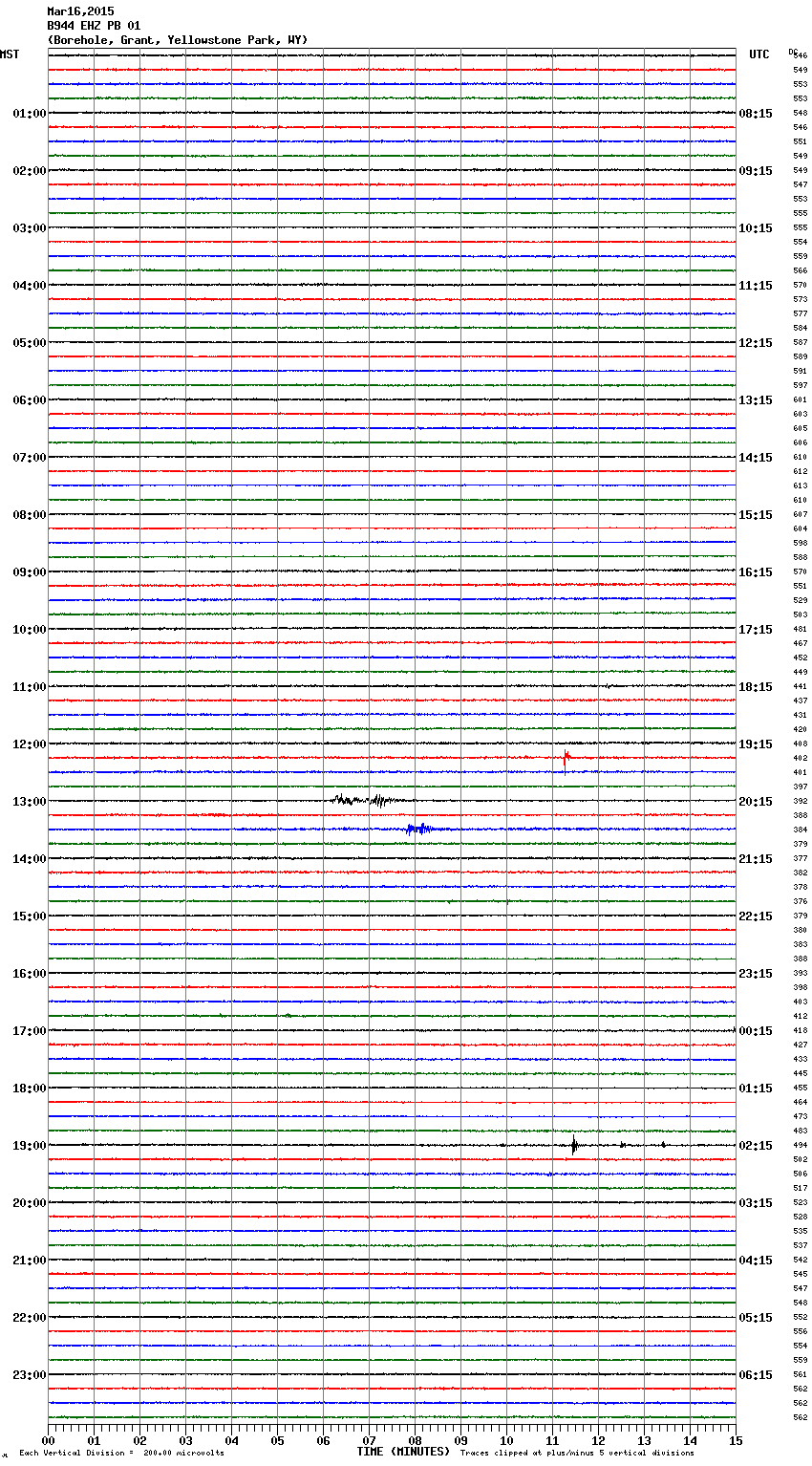The height and width of the screenshot is (1466, 812).
Task: Click the '(Borehole, Grant, Yellowstone Park, WY)' location line
Action: pos(178,40)
